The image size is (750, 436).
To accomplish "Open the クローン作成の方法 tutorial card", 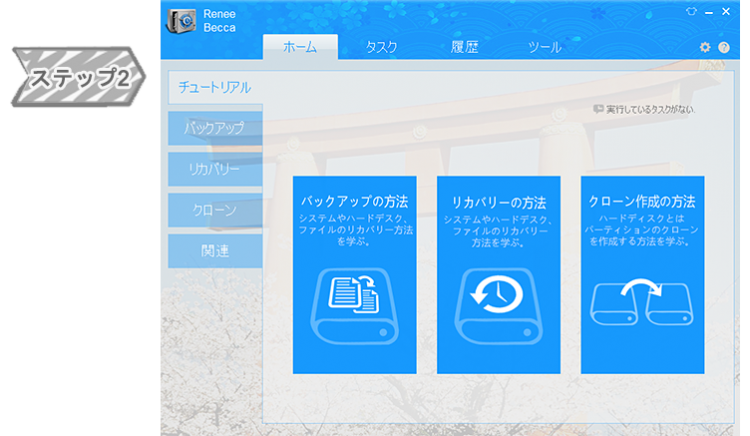I will pos(642,275).
